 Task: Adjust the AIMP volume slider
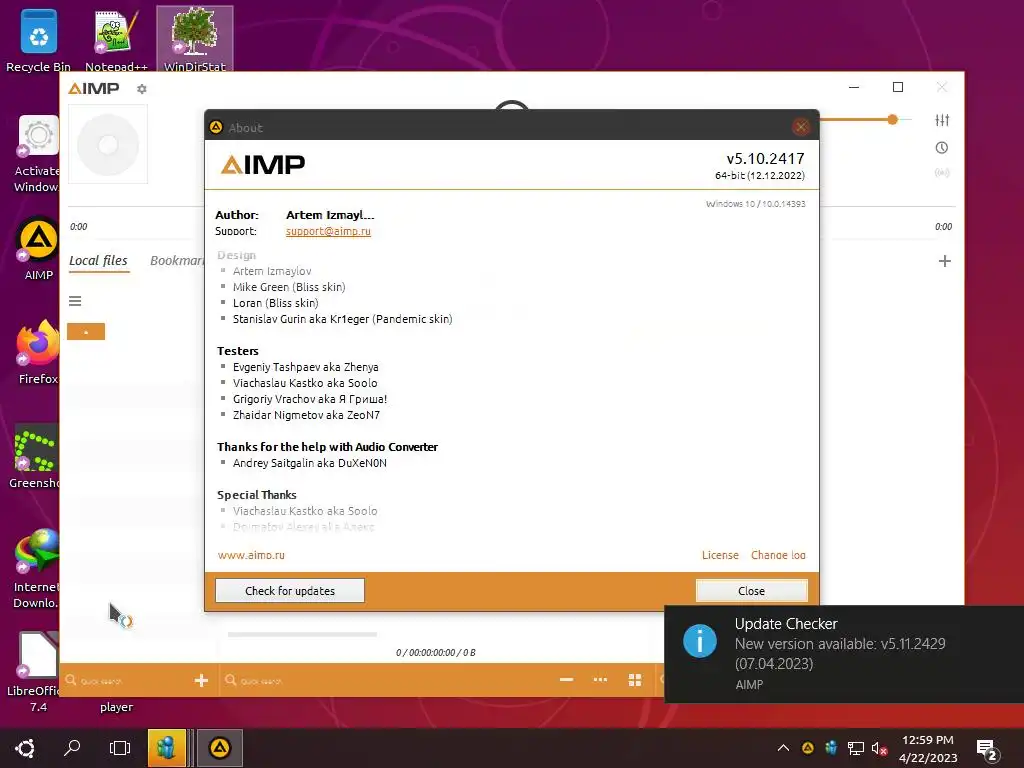pos(892,120)
